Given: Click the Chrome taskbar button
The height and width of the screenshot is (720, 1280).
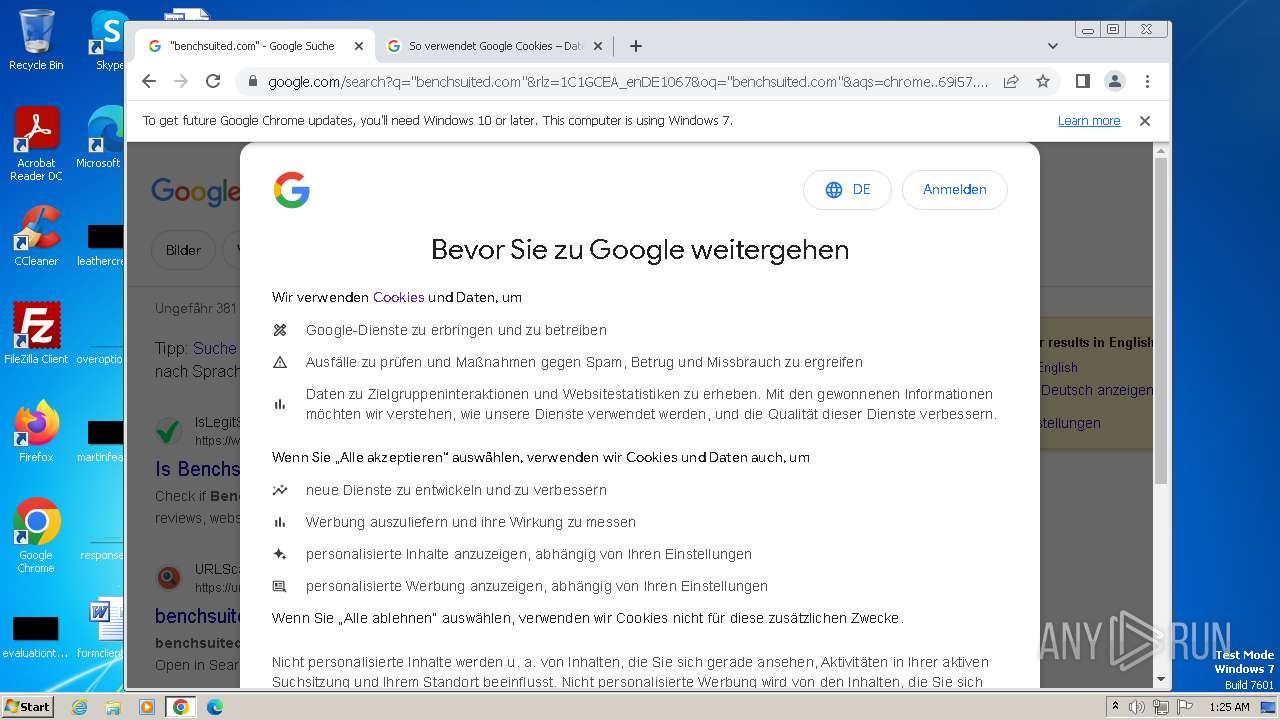Looking at the screenshot, I should pyautogui.click(x=180, y=706).
